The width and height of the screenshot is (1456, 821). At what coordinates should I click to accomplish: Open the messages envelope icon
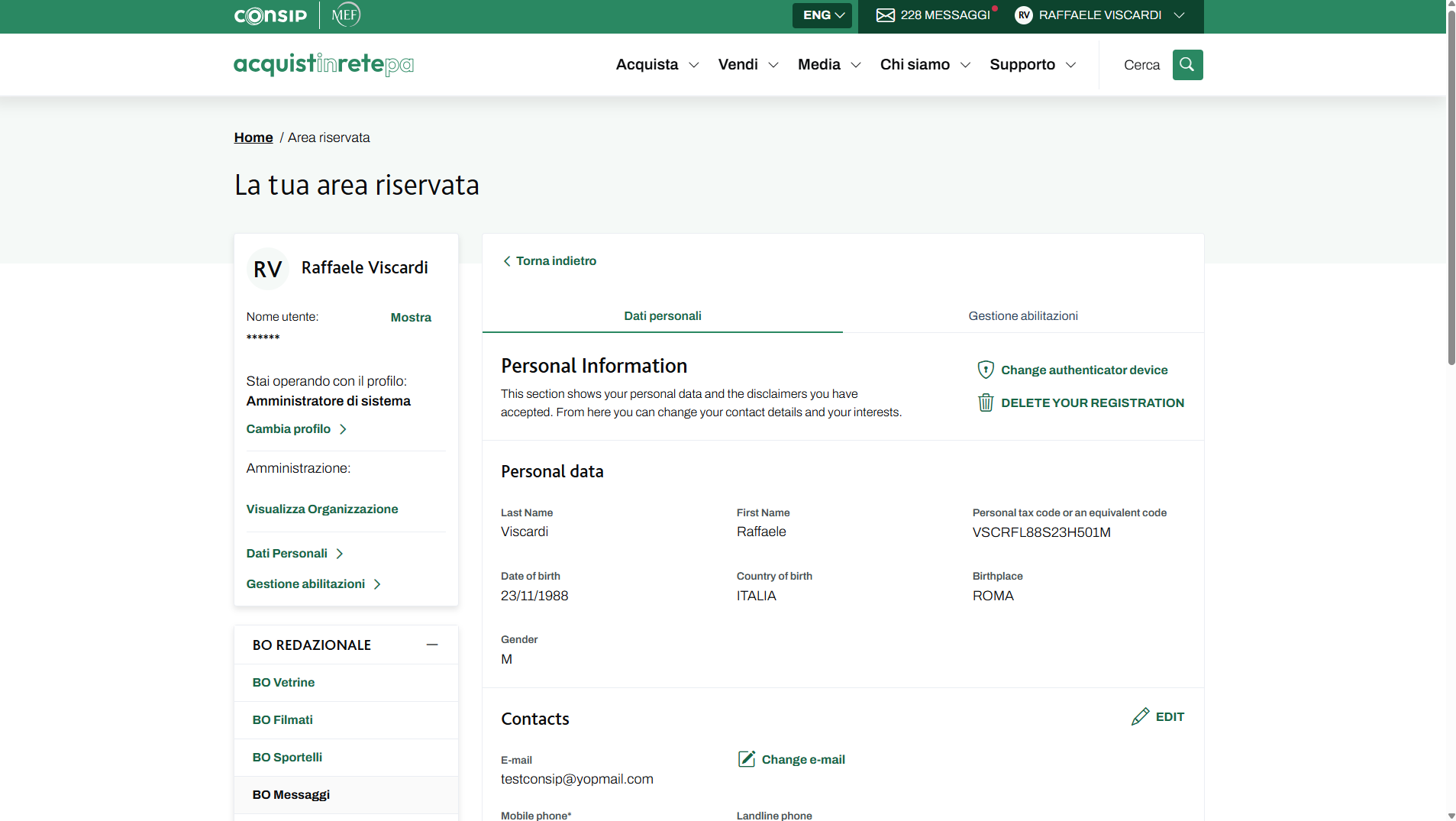(885, 15)
